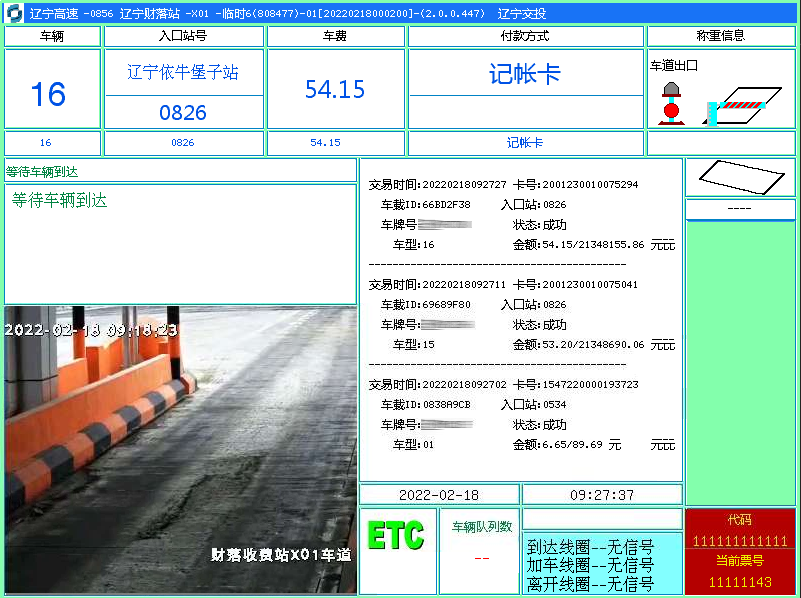Click the entry station code 0826
Screen dimensions: 801x598
coord(183,113)
